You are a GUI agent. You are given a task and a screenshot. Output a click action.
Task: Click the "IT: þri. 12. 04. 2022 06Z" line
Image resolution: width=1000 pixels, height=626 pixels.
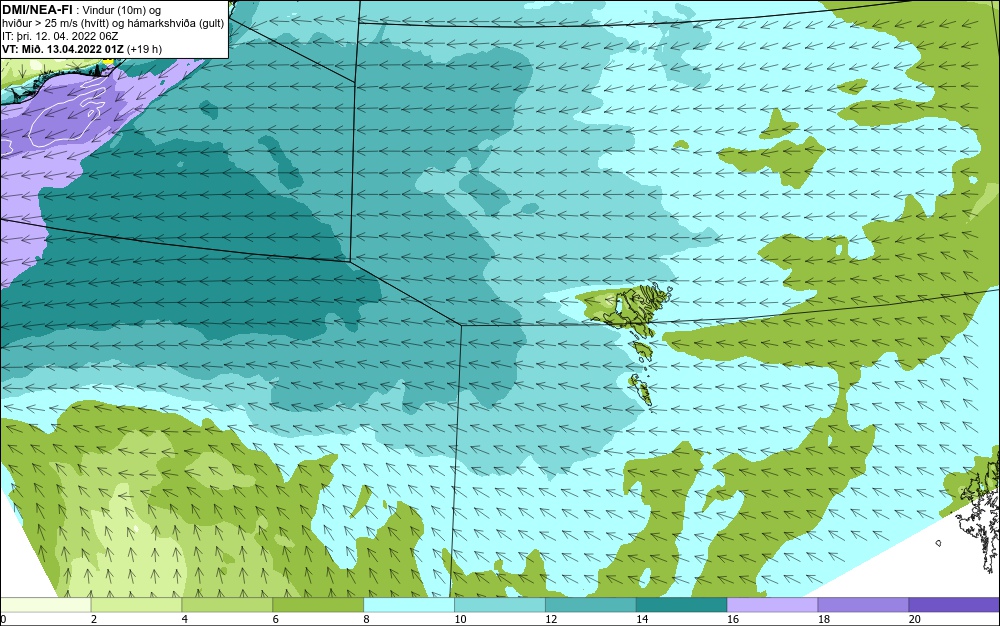60,36
